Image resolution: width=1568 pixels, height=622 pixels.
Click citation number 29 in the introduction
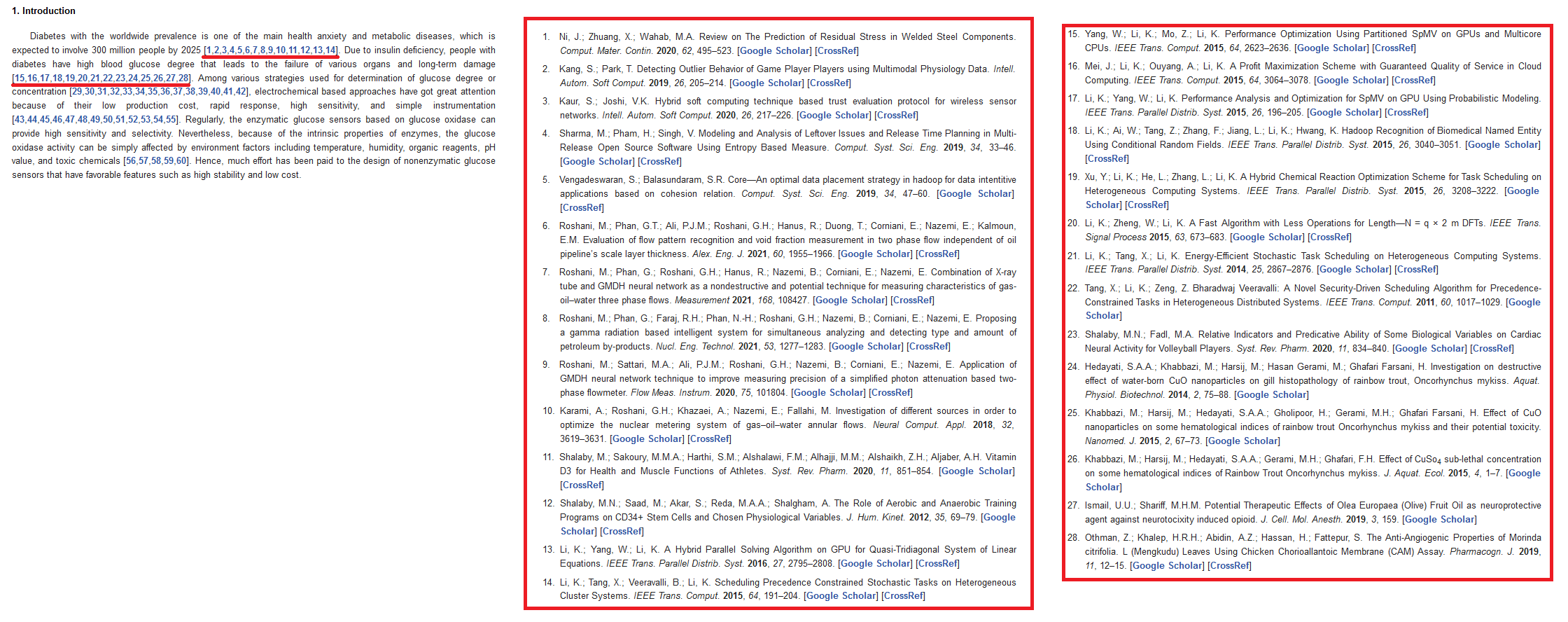pos(77,92)
